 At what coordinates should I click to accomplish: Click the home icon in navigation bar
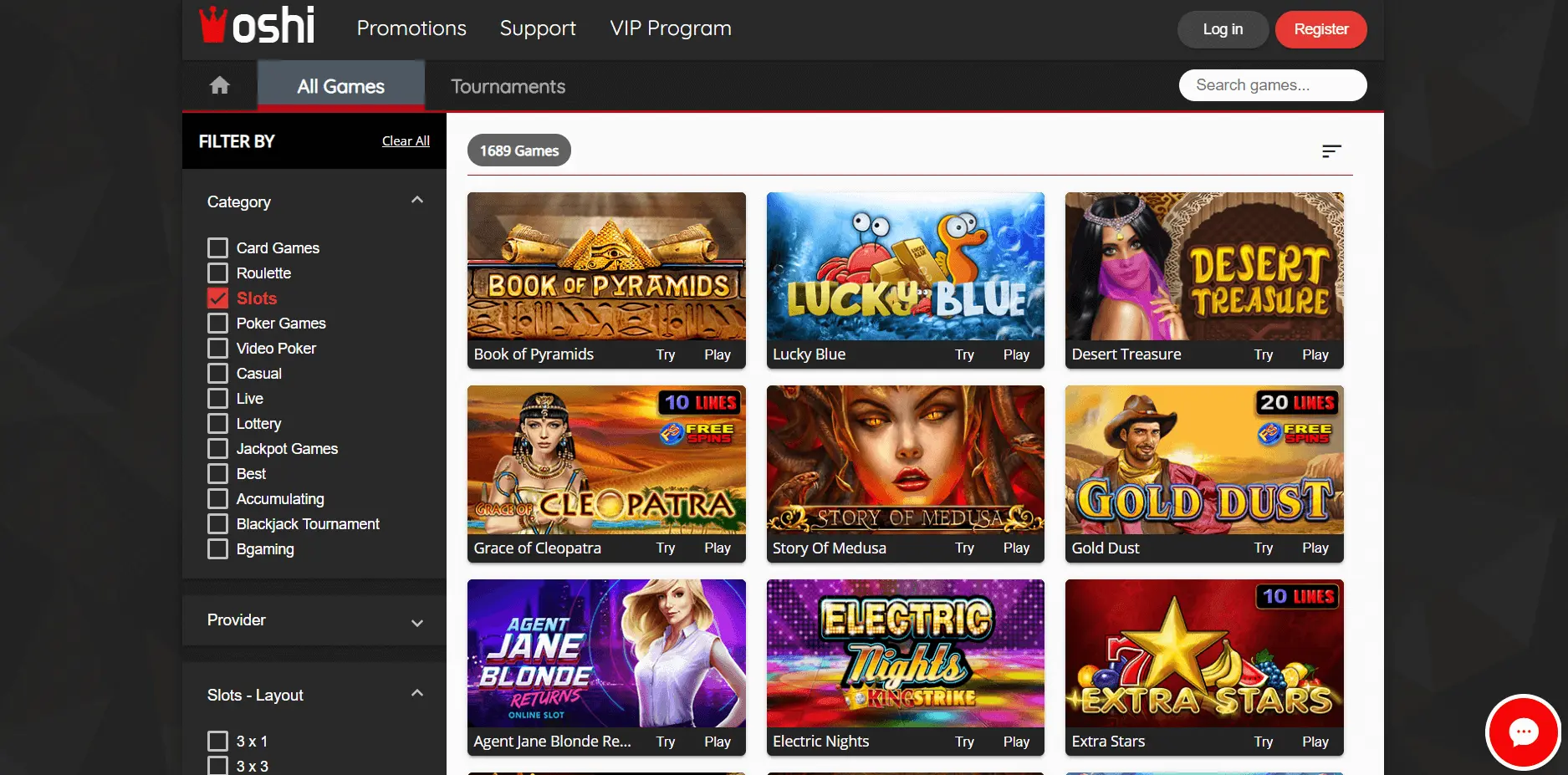pos(219,85)
